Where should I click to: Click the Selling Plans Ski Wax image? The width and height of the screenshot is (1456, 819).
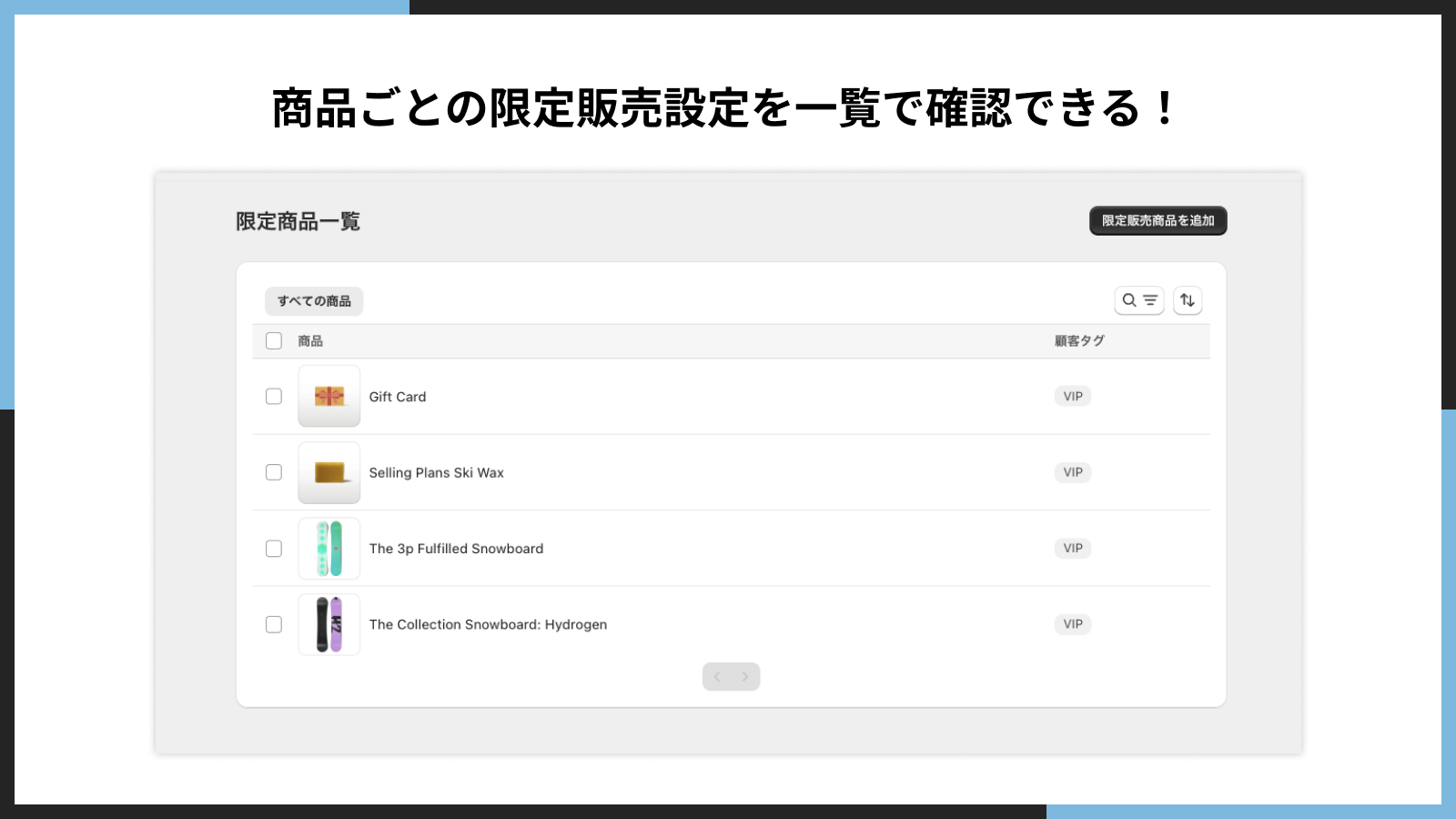tap(329, 472)
